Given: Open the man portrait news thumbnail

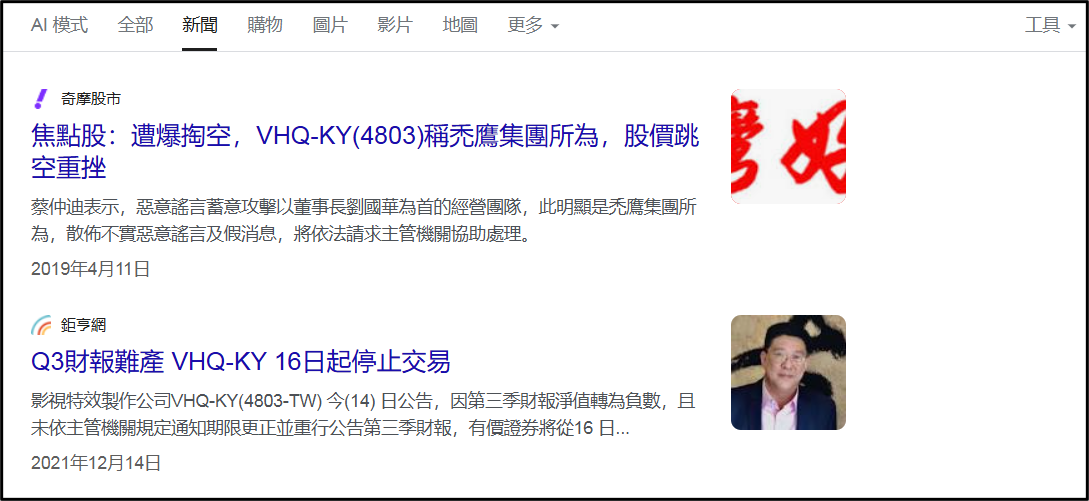Looking at the screenshot, I should click(788, 372).
